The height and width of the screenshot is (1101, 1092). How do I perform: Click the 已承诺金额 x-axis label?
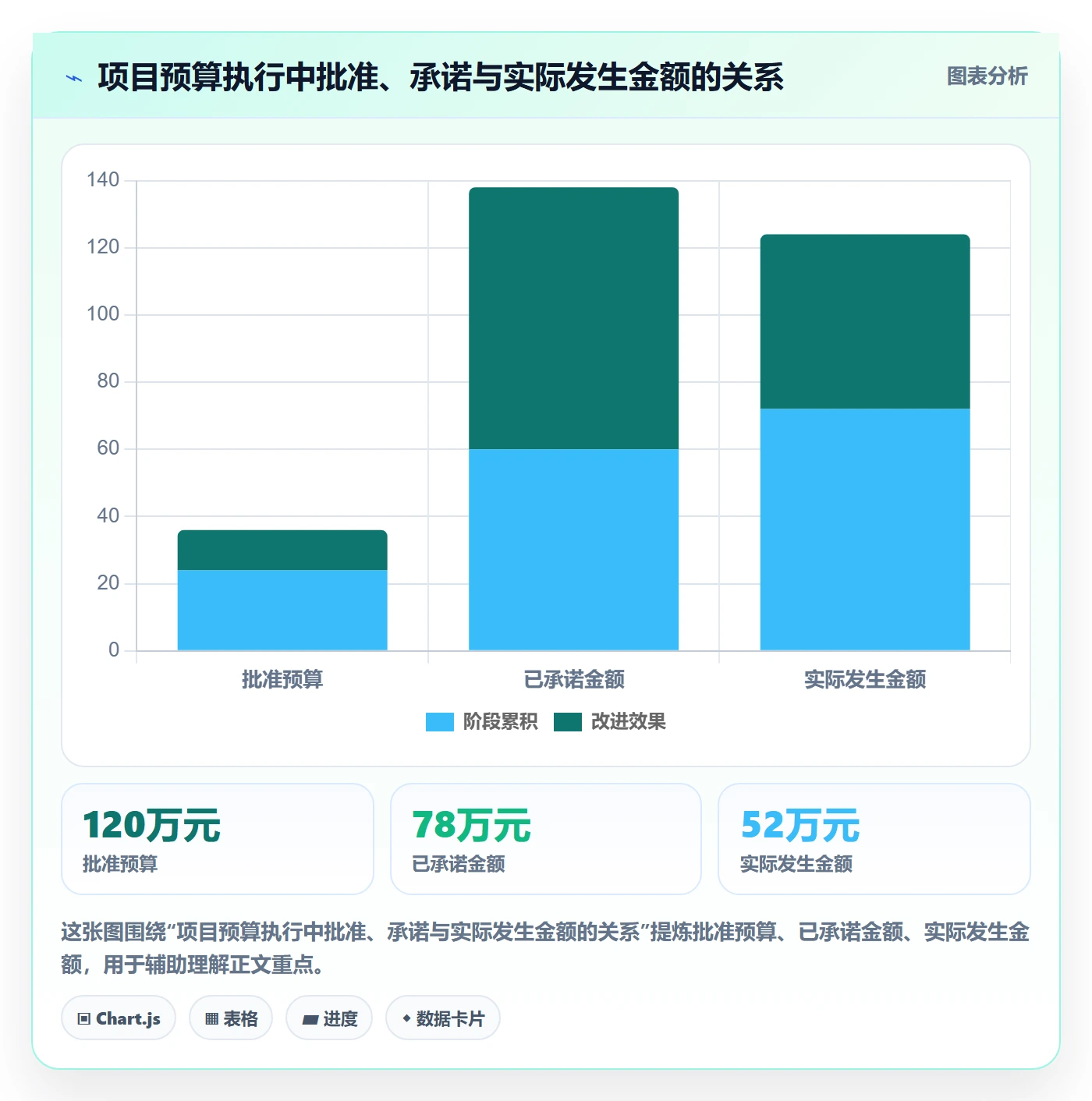click(574, 680)
